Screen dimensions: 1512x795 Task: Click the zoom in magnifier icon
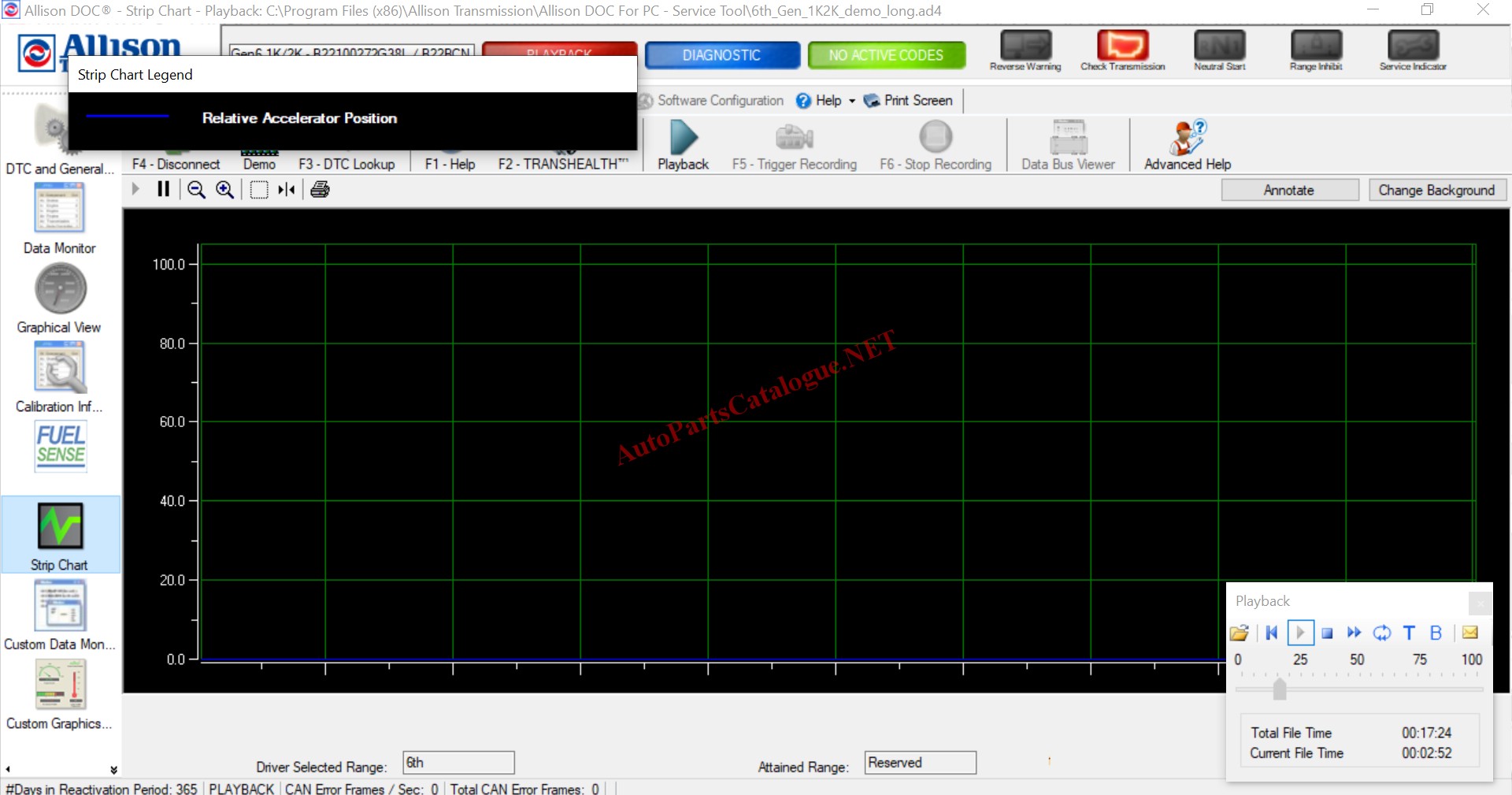click(x=225, y=190)
